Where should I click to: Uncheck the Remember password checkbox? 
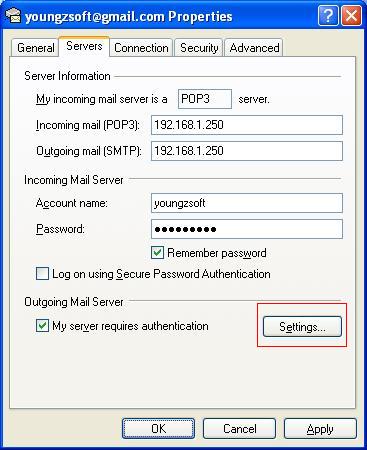click(157, 253)
